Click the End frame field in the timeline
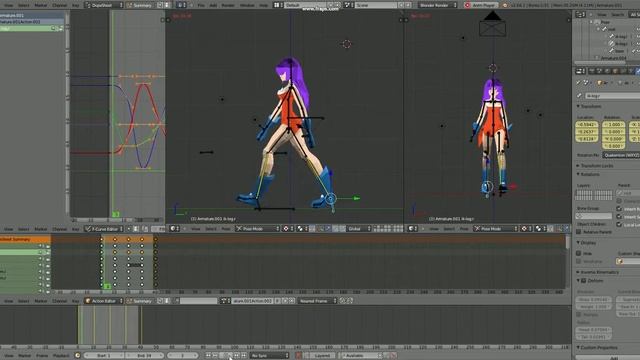 [144, 356]
